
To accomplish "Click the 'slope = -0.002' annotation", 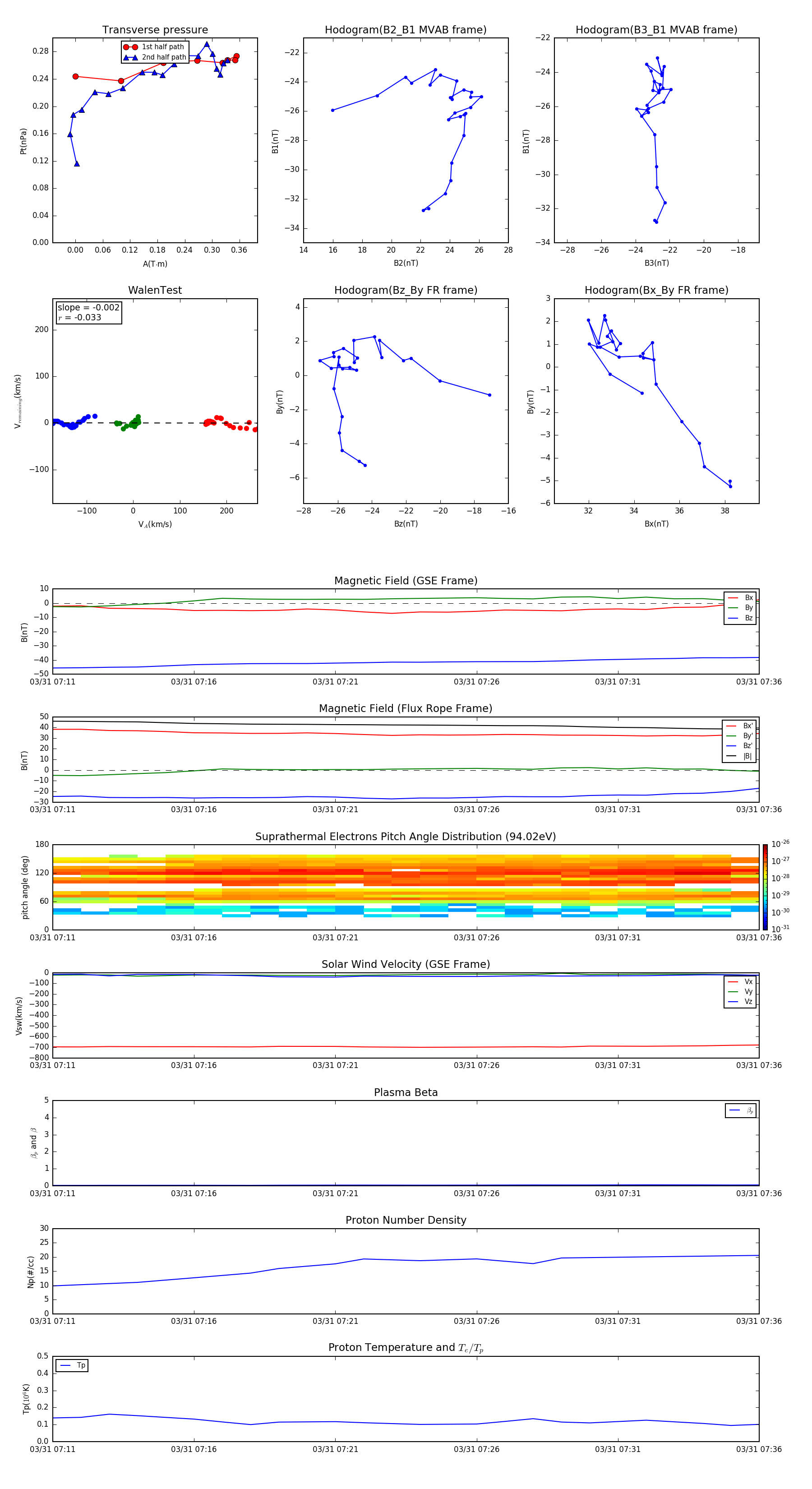I will point(88,308).
